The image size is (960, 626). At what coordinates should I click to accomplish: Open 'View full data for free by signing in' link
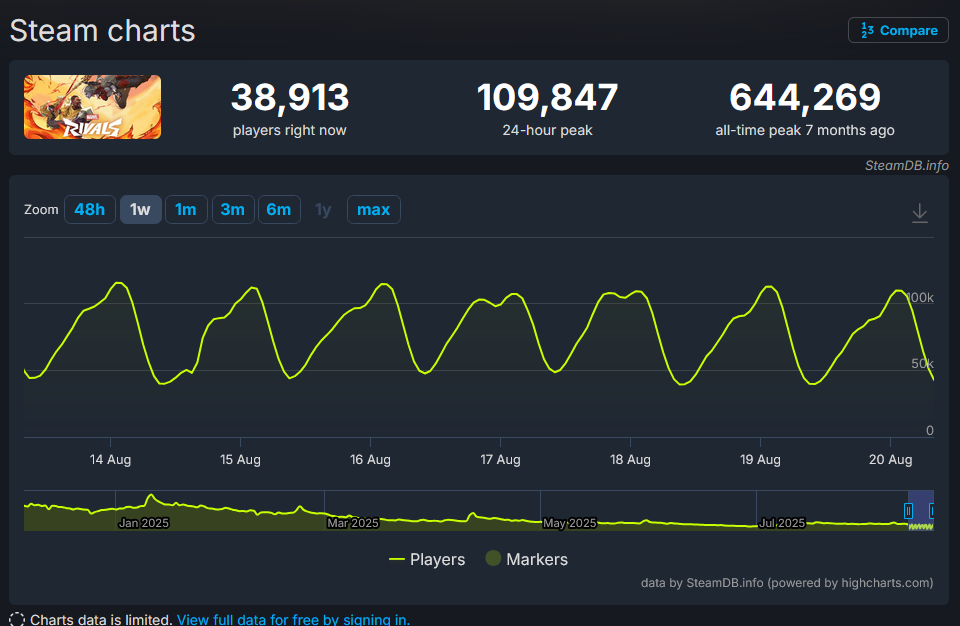pos(293,619)
